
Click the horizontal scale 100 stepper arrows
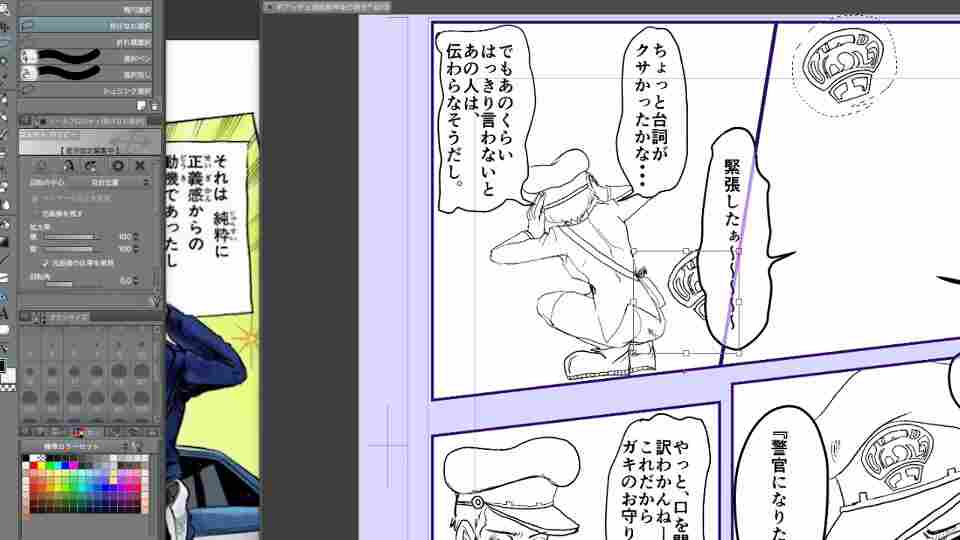click(x=136, y=236)
